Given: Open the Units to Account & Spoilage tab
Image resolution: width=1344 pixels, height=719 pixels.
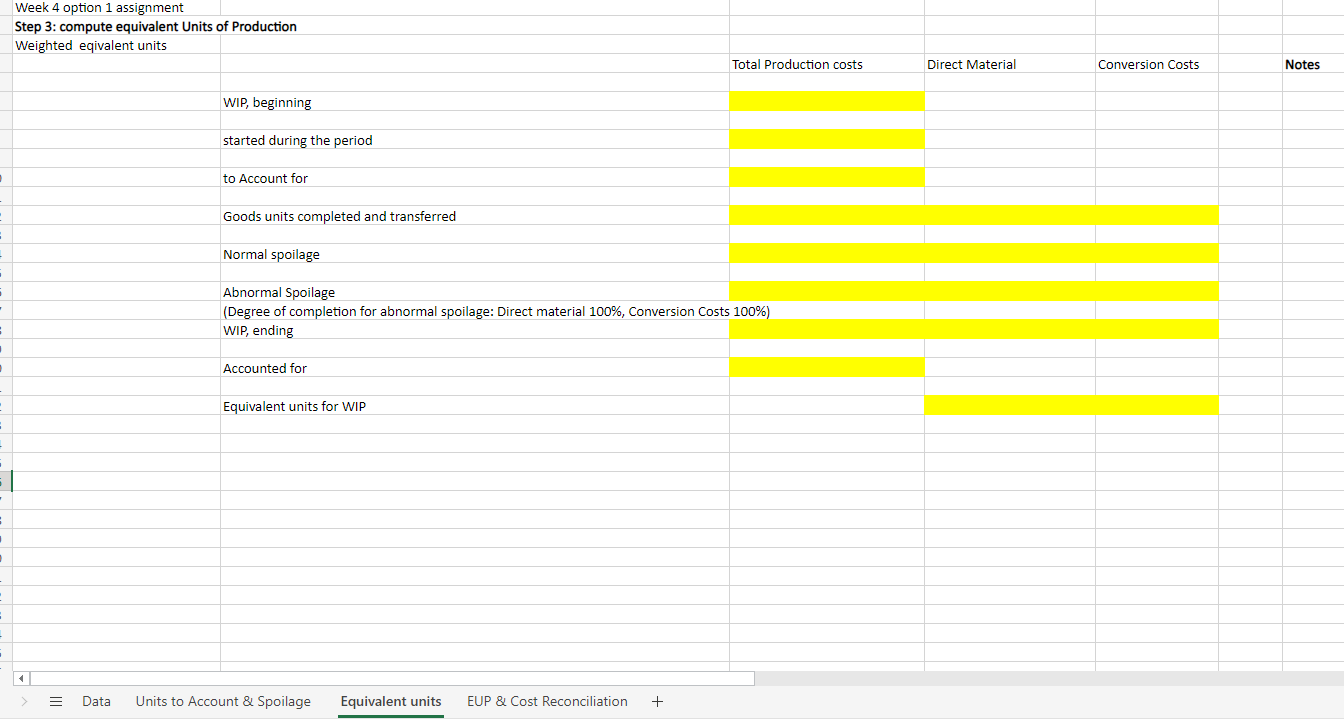Looking at the screenshot, I should (x=223, y=701).
